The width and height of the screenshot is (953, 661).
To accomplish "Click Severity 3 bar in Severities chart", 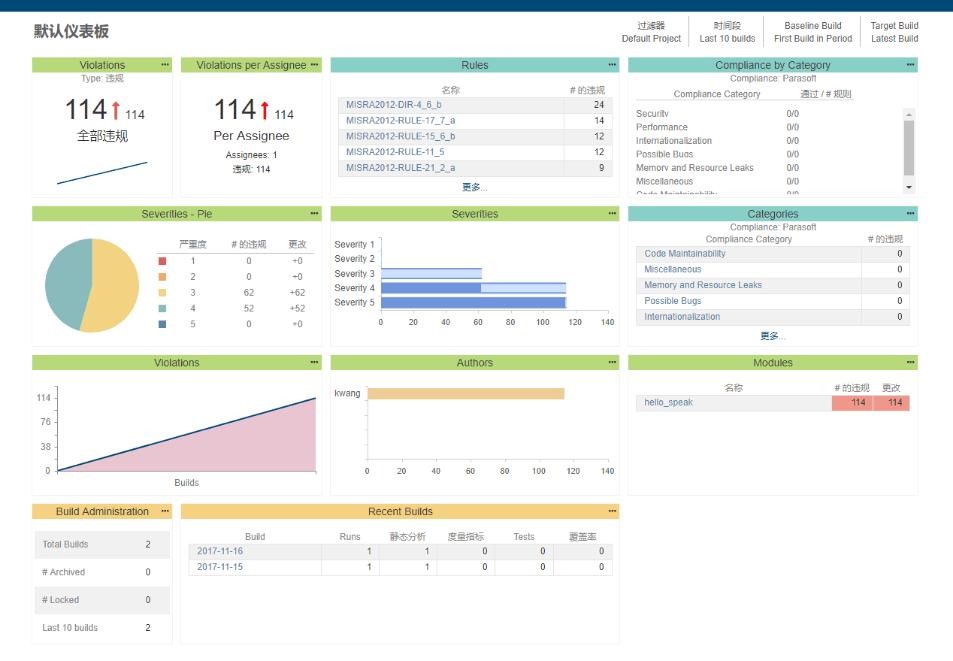I will 431,273.
